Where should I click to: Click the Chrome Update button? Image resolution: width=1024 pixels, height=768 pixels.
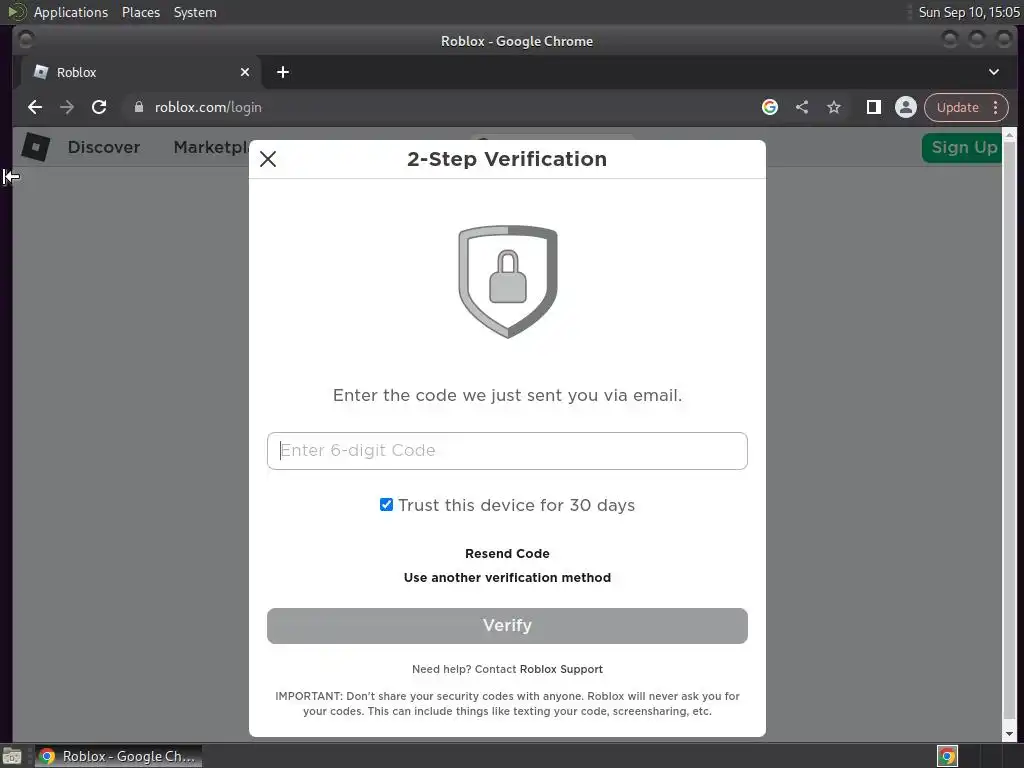[x=957, y=107]
